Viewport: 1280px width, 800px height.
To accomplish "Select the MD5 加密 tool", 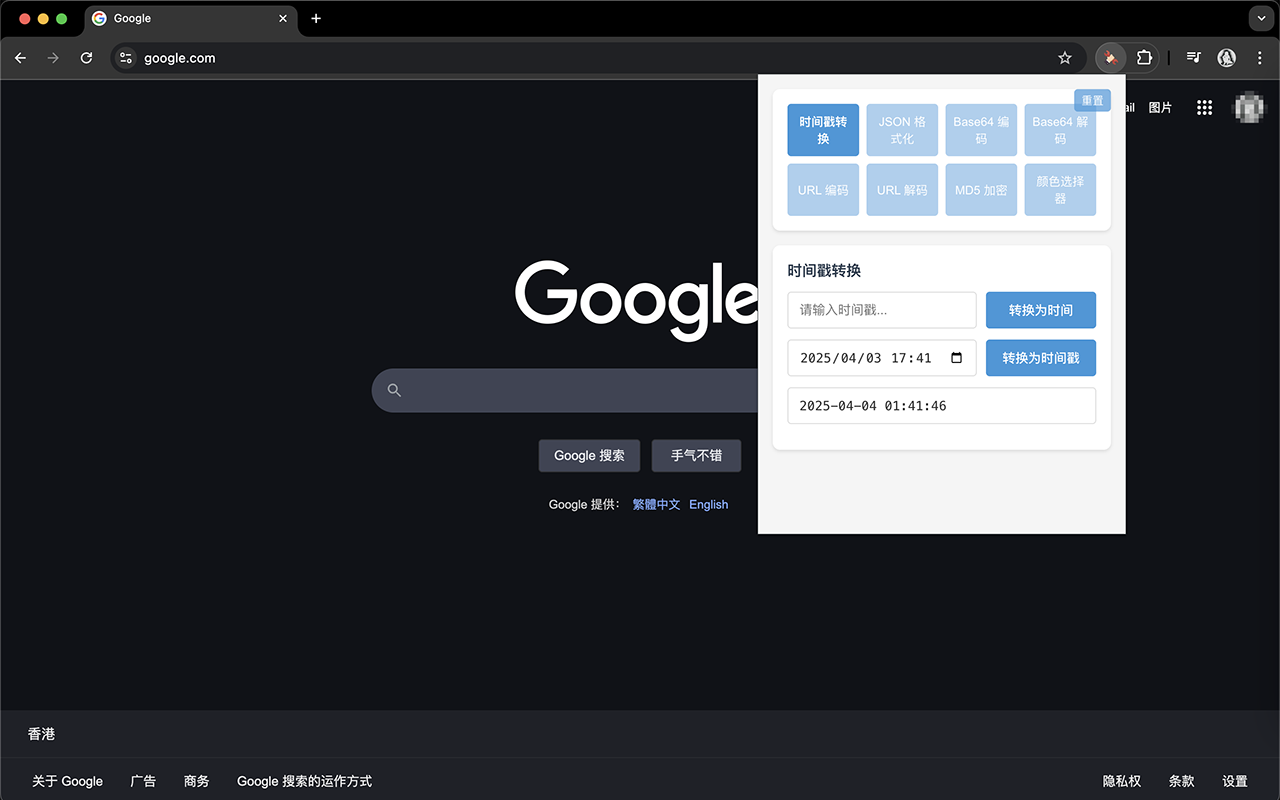I will [x=980, y=189].
